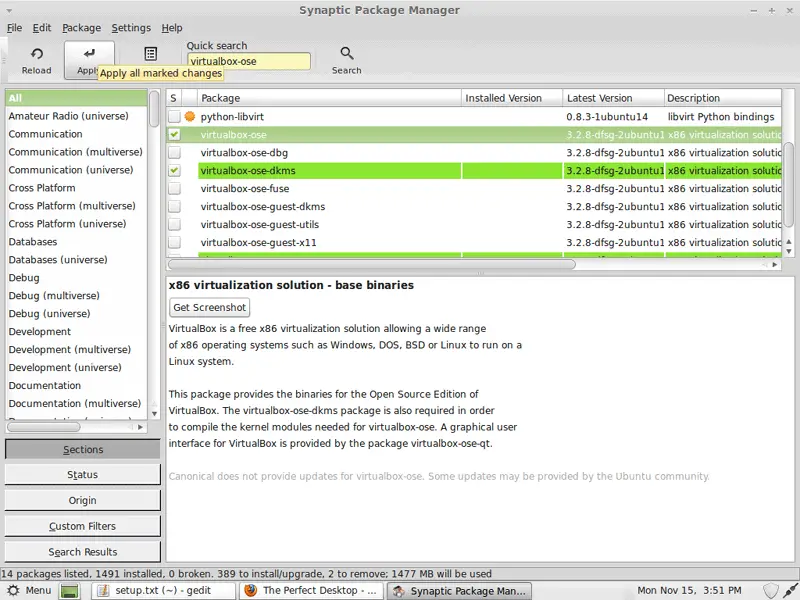Screen dimensions: 800x600
Task: Sort by the Description column header
Action: pos(723,98)
